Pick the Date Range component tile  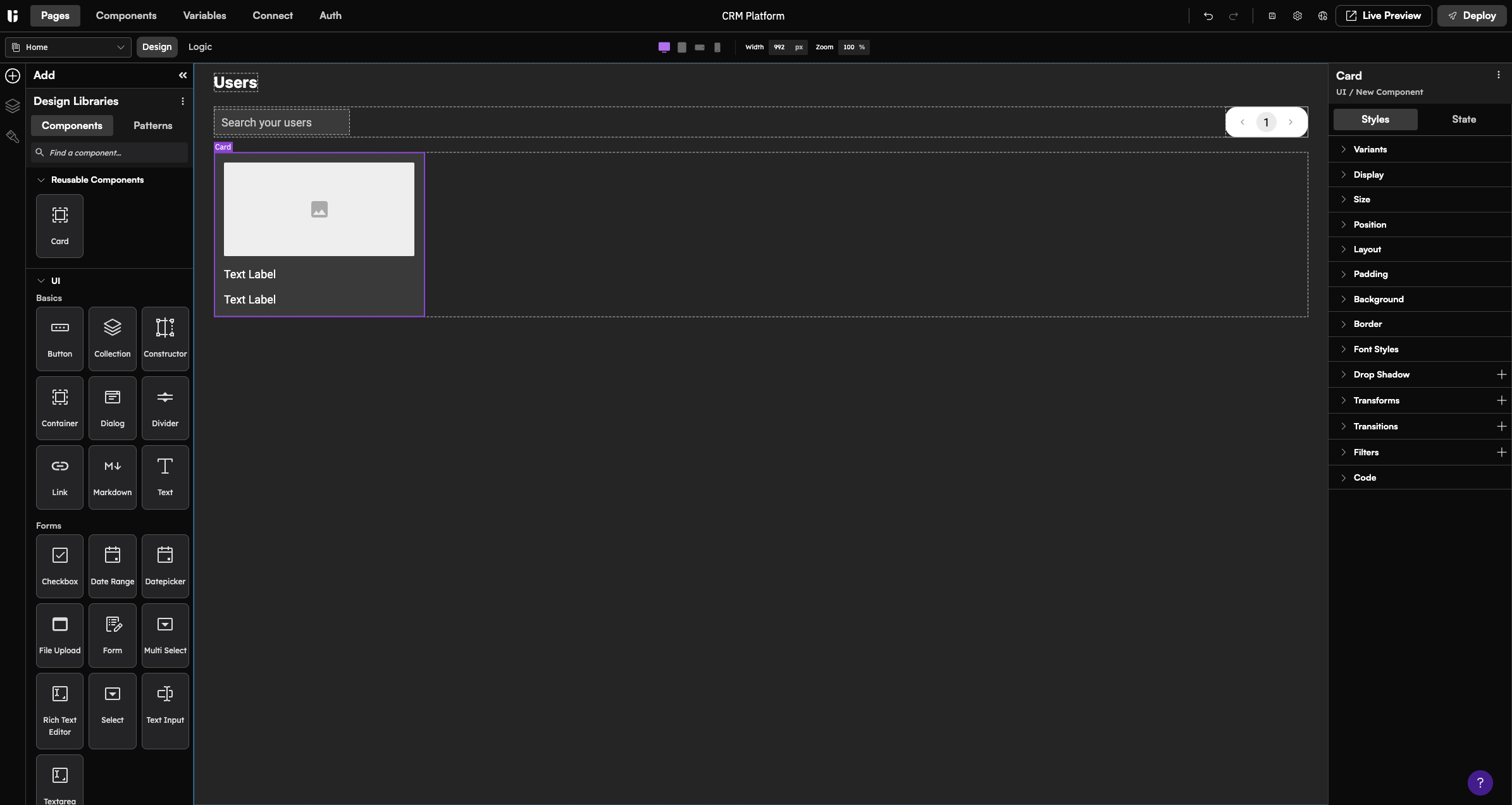pos(112,566)
